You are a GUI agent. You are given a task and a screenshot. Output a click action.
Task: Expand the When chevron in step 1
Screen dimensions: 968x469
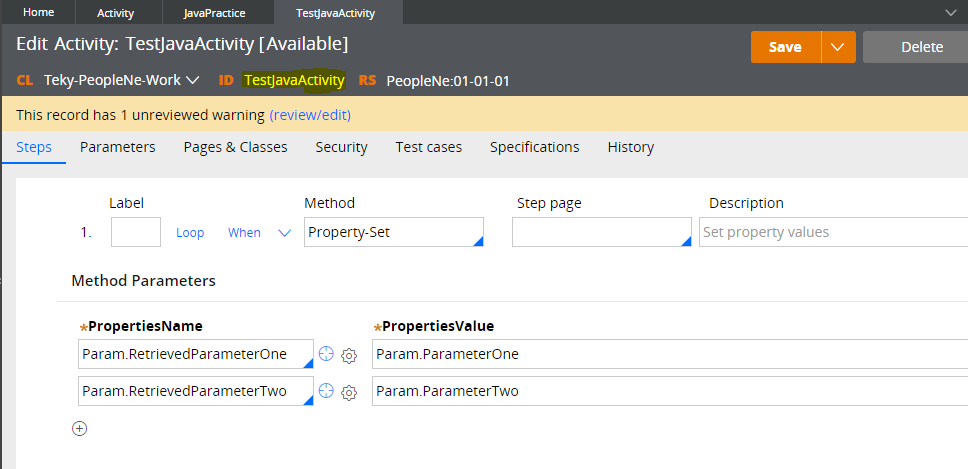point(284,233)
